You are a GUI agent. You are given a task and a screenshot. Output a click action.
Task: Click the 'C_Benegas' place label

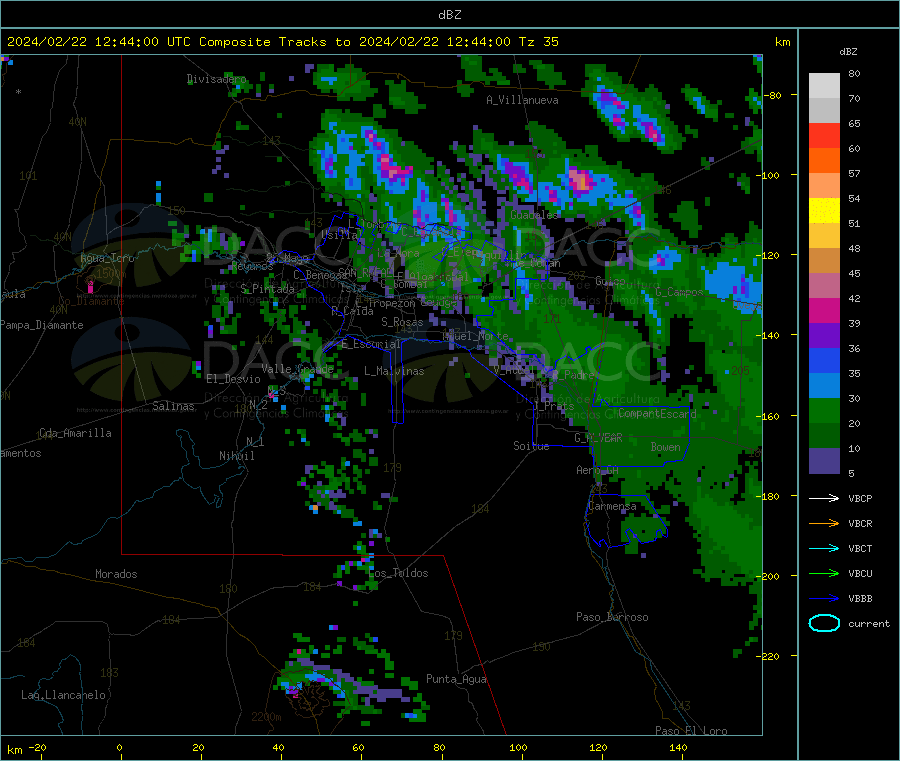click(x=321, y=275)
